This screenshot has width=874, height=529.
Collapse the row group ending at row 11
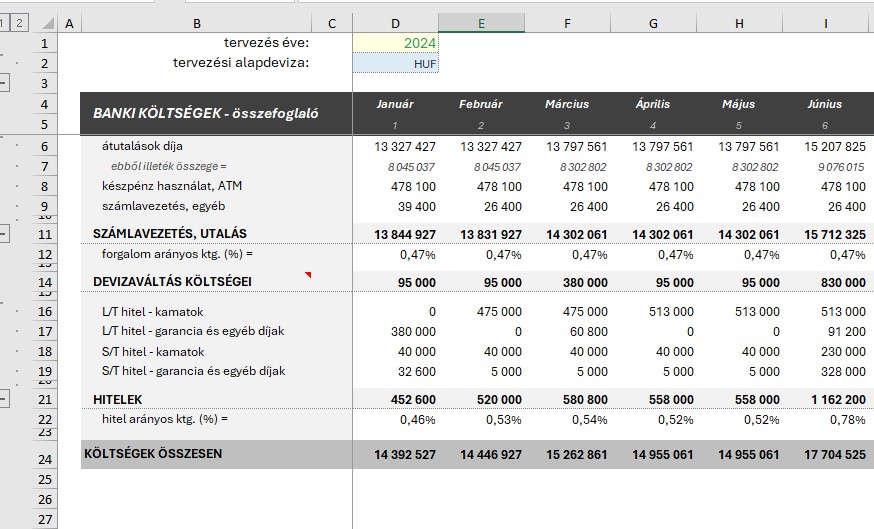pos(3,234)
